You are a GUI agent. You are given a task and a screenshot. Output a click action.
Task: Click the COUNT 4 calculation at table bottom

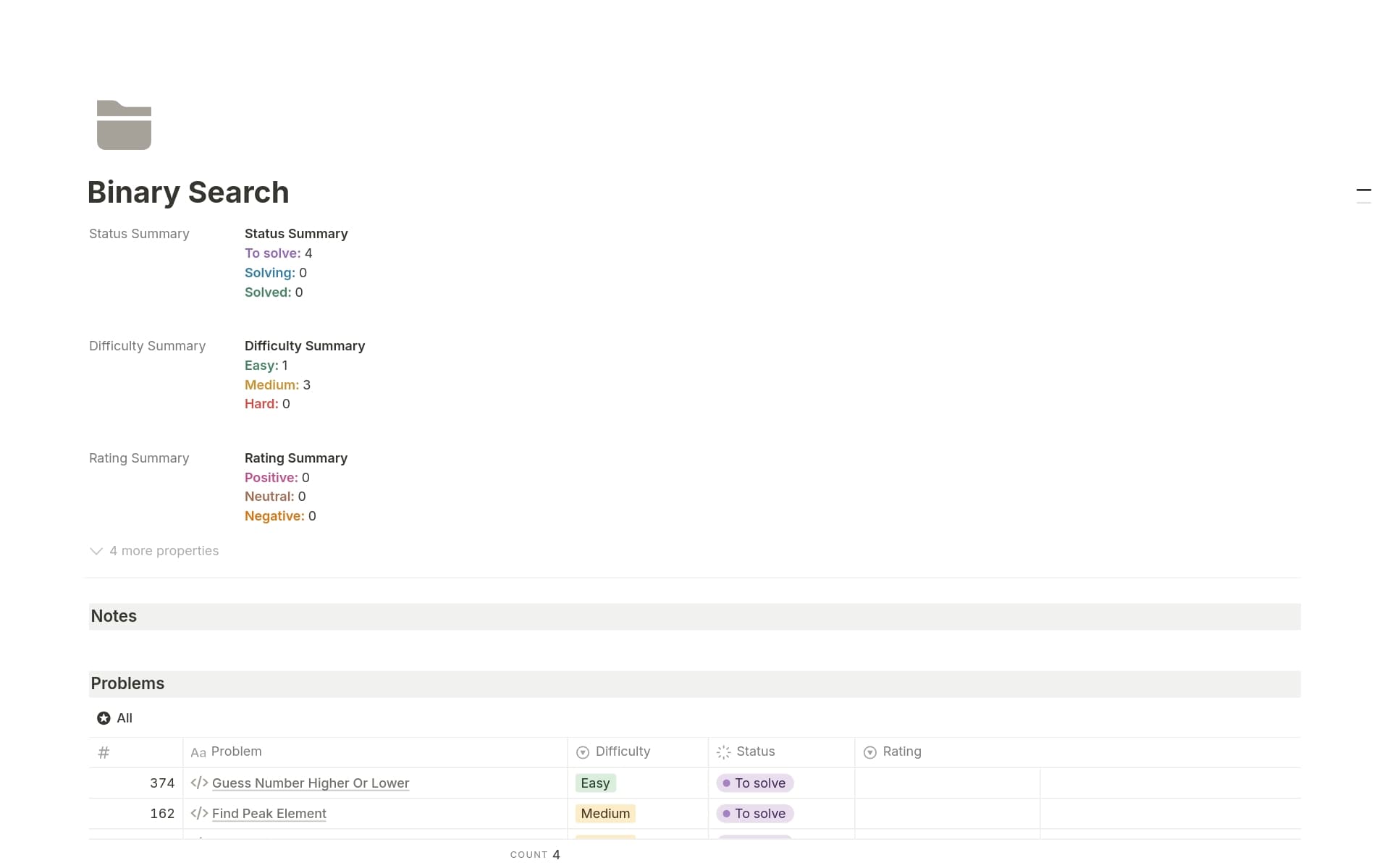pyautogui.click(x=536, y=854)
